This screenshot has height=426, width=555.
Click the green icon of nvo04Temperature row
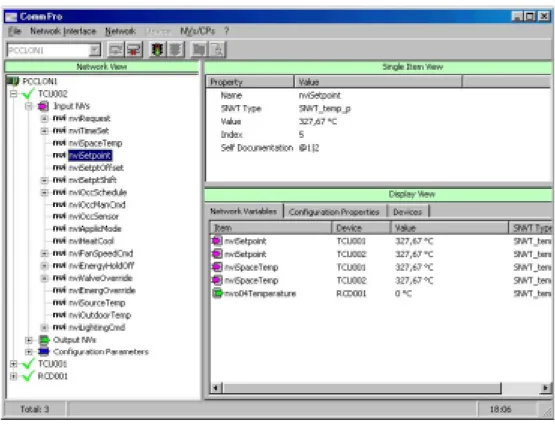217,293
